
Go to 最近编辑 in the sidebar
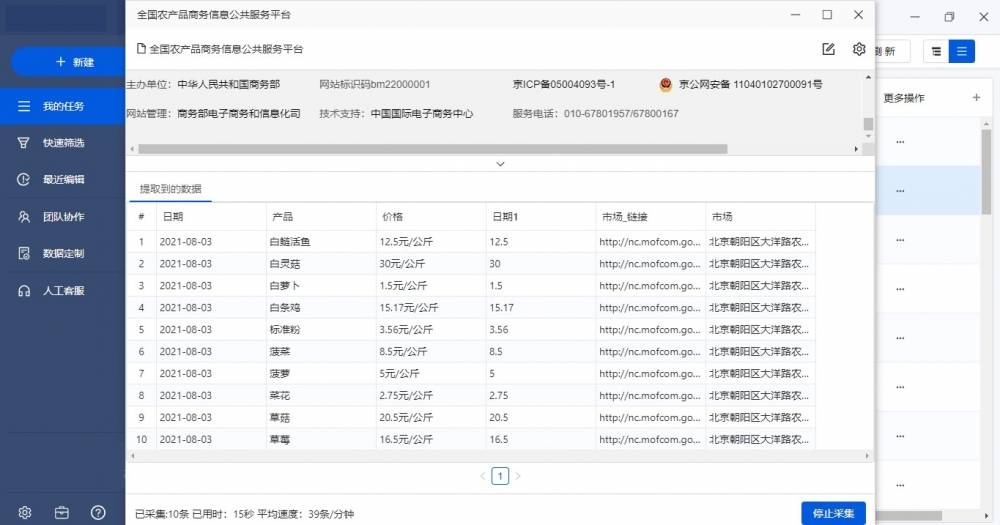(x=62, y=180)
